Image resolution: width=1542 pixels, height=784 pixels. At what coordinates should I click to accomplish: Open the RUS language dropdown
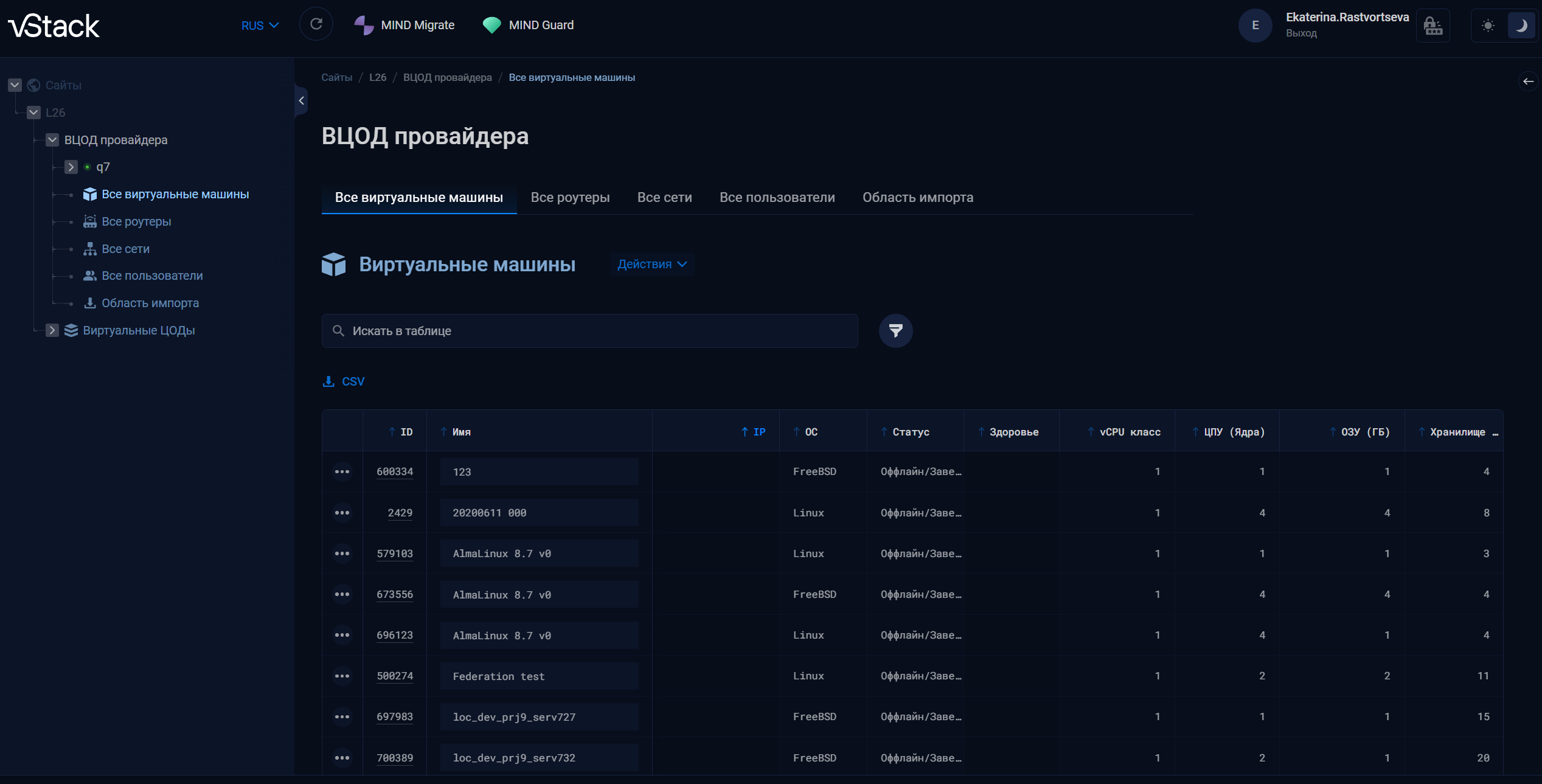(x=260, y=26)
